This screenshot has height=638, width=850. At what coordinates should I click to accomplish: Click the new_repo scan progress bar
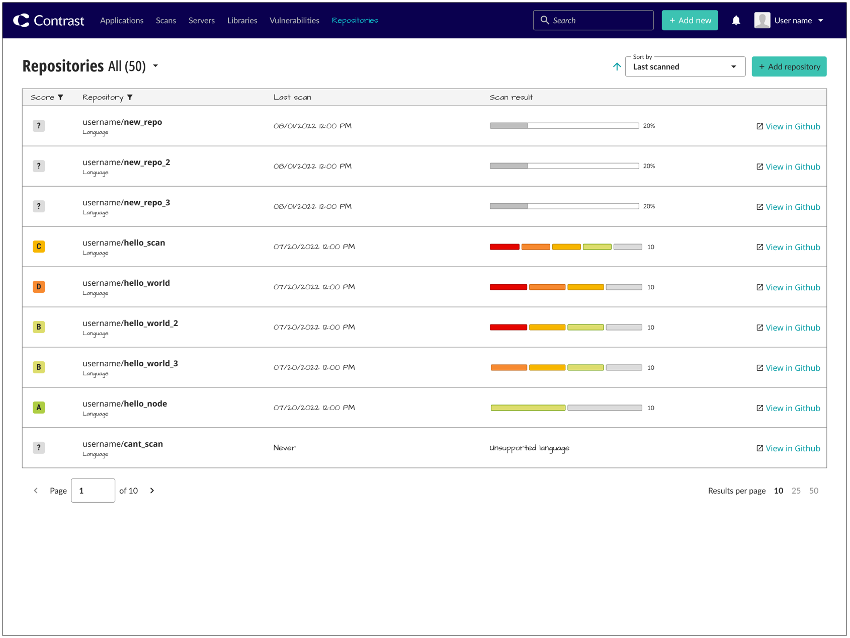point(564,126)
